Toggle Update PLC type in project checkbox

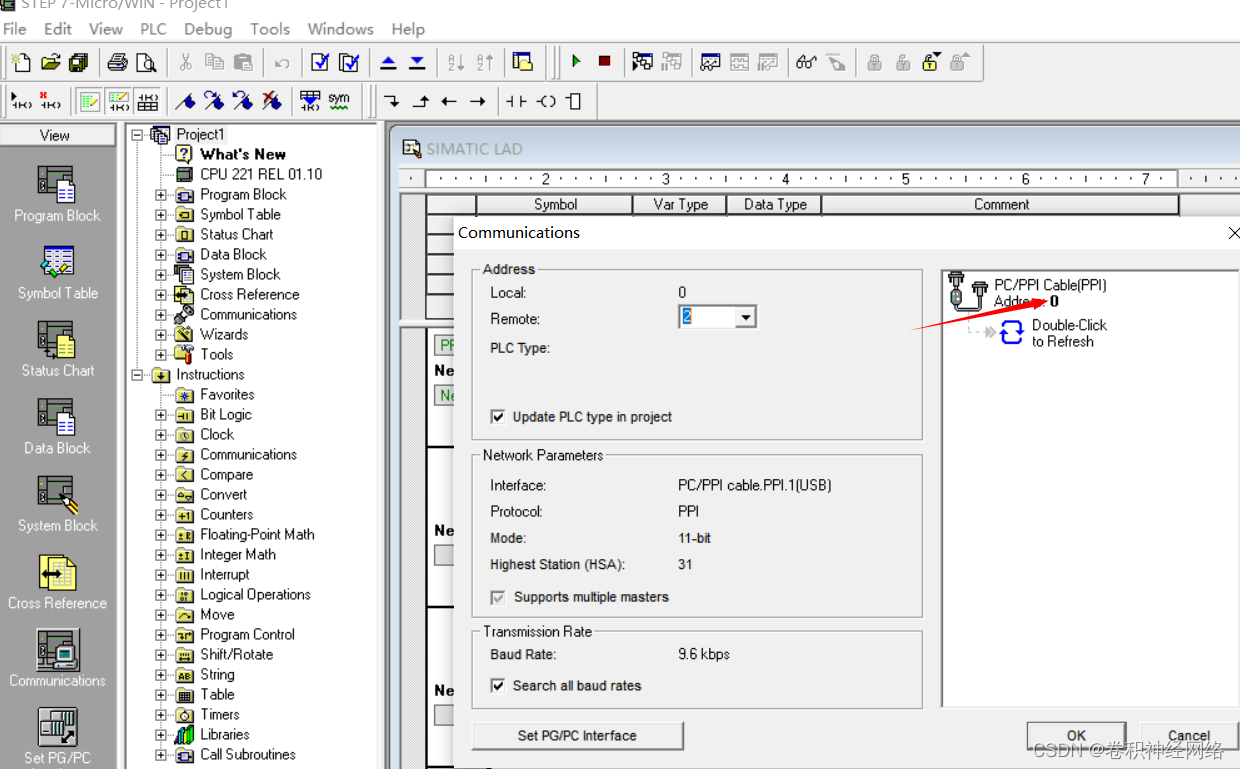coord(497,417)
